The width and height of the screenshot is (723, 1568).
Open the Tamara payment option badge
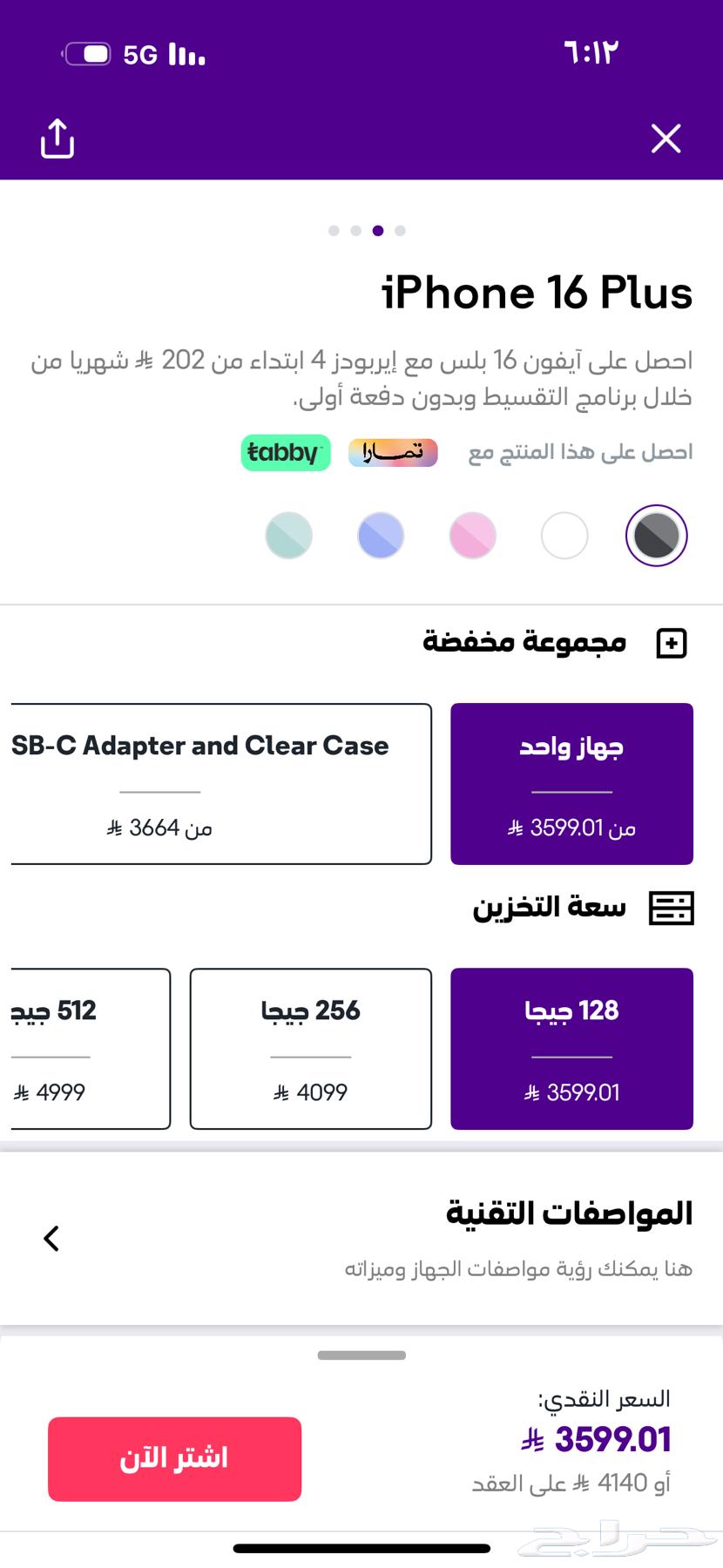pos(393,453)
